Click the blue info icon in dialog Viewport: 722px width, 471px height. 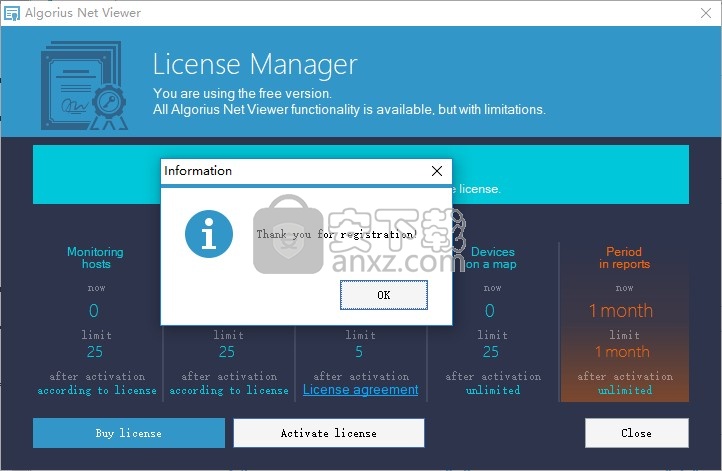tap(209, 234)
